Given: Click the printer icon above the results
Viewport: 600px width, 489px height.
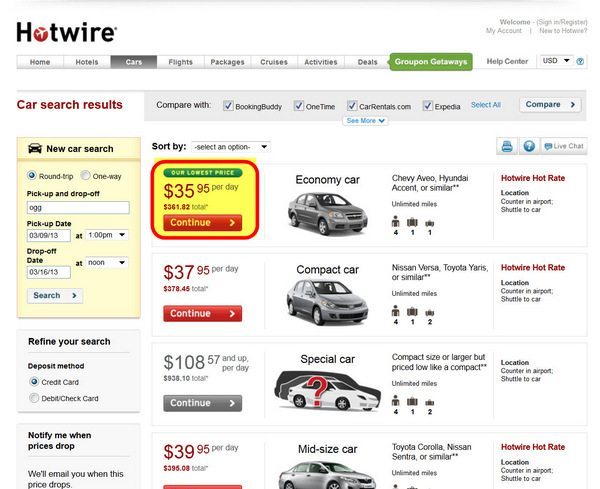Looking at the screenshot, I should [507, 146].
